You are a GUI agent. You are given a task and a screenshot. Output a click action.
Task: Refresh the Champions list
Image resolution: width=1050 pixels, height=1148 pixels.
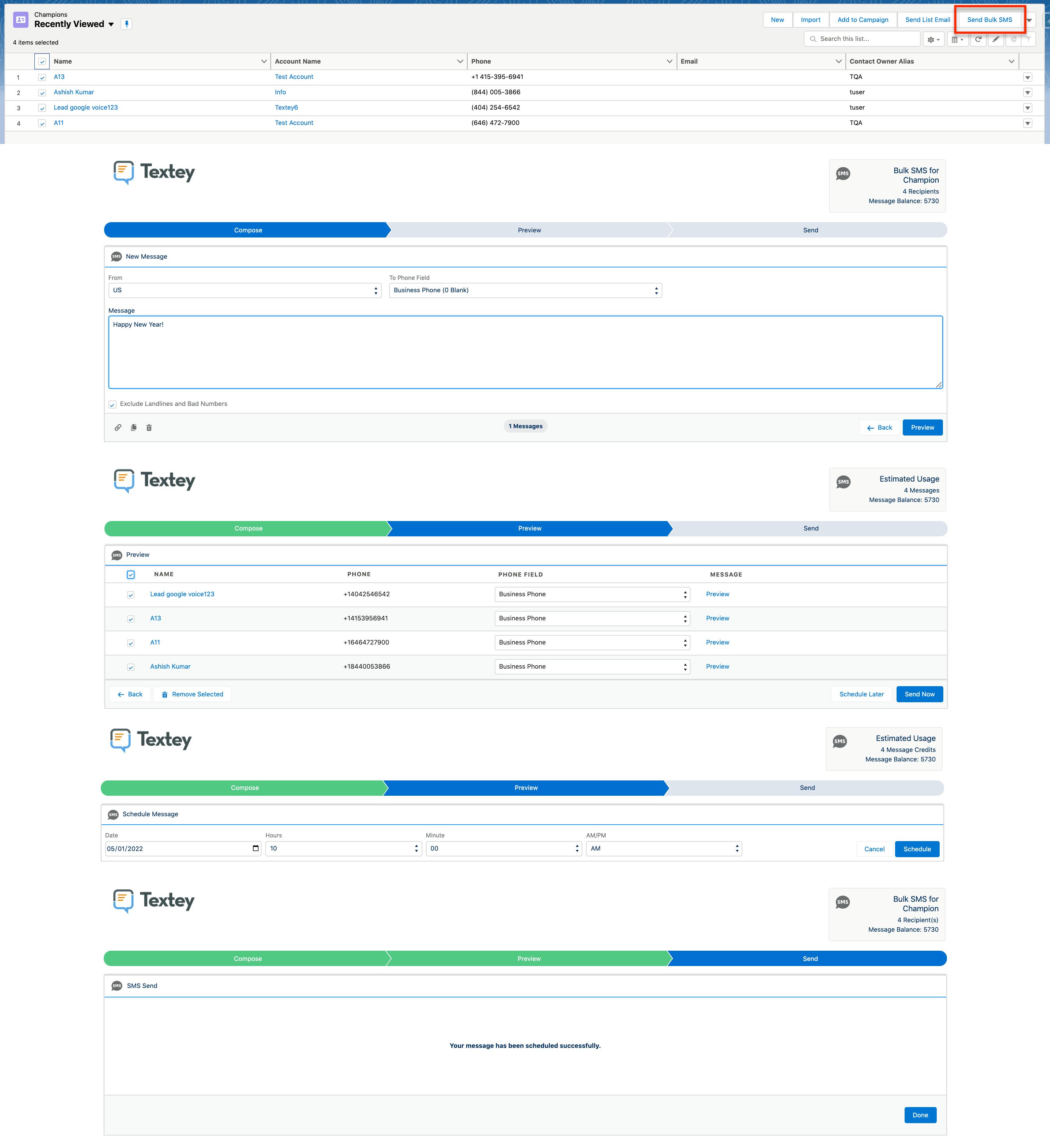[978, 39]
